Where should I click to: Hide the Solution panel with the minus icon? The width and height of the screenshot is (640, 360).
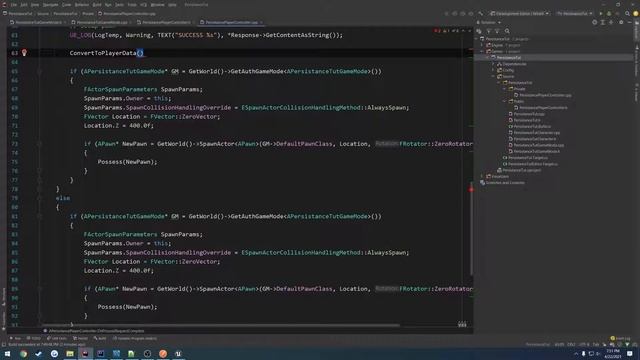pyautogui.click(x=630, y=22)
